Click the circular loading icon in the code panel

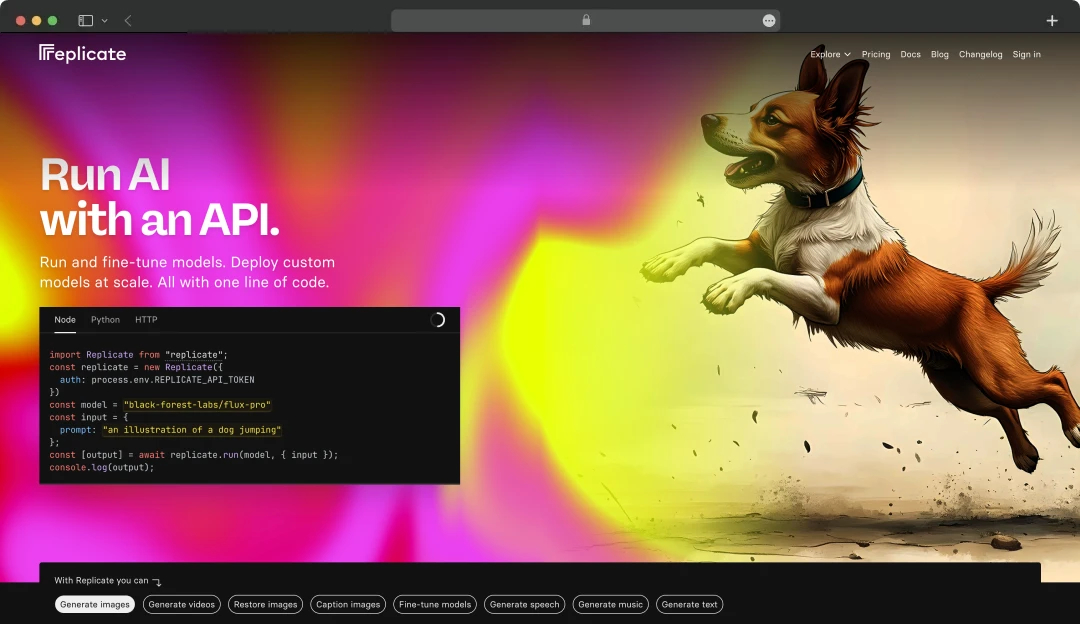436,319
